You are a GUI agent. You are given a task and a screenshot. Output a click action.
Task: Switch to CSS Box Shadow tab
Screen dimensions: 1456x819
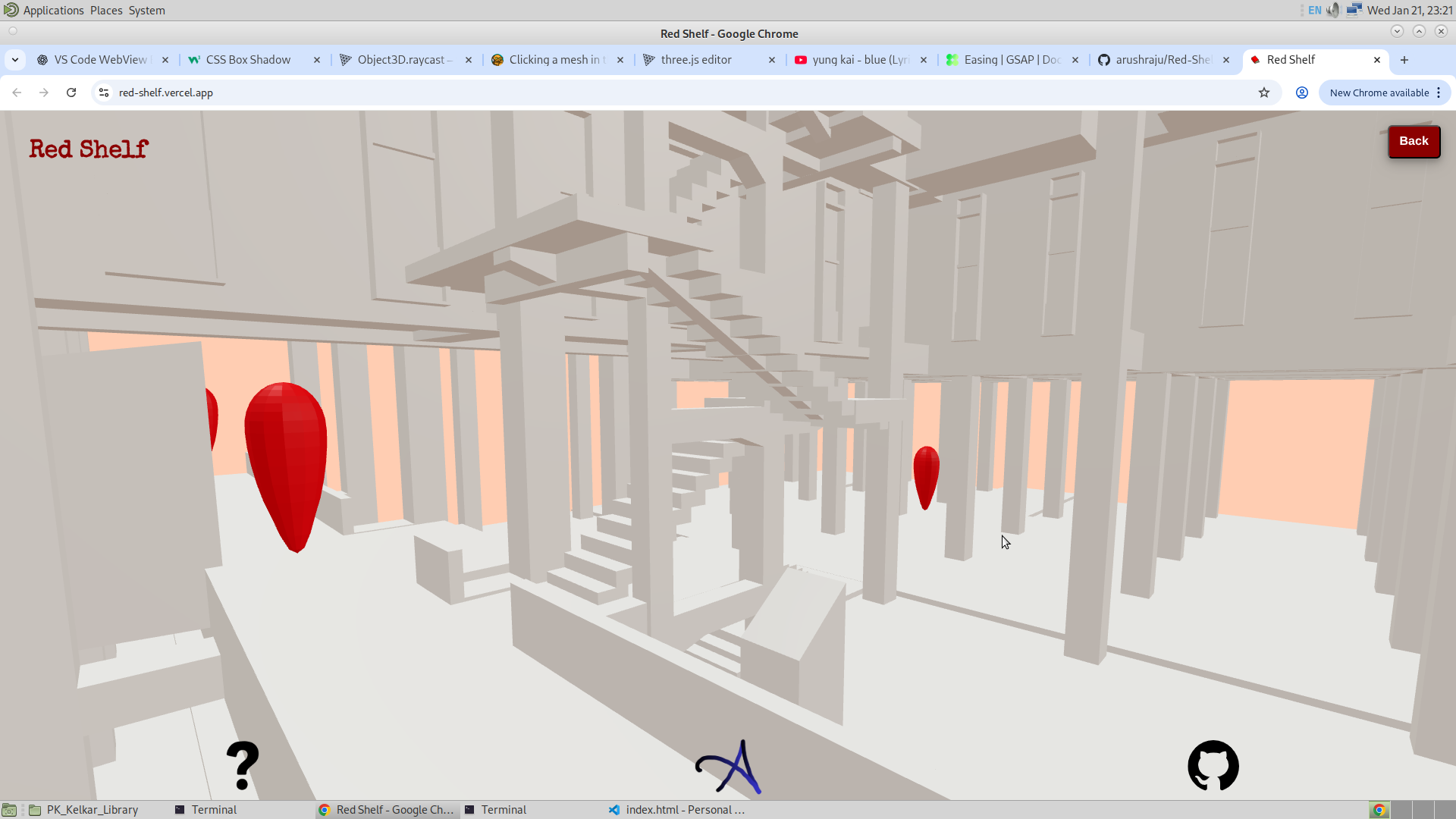[x=248, y=60]
